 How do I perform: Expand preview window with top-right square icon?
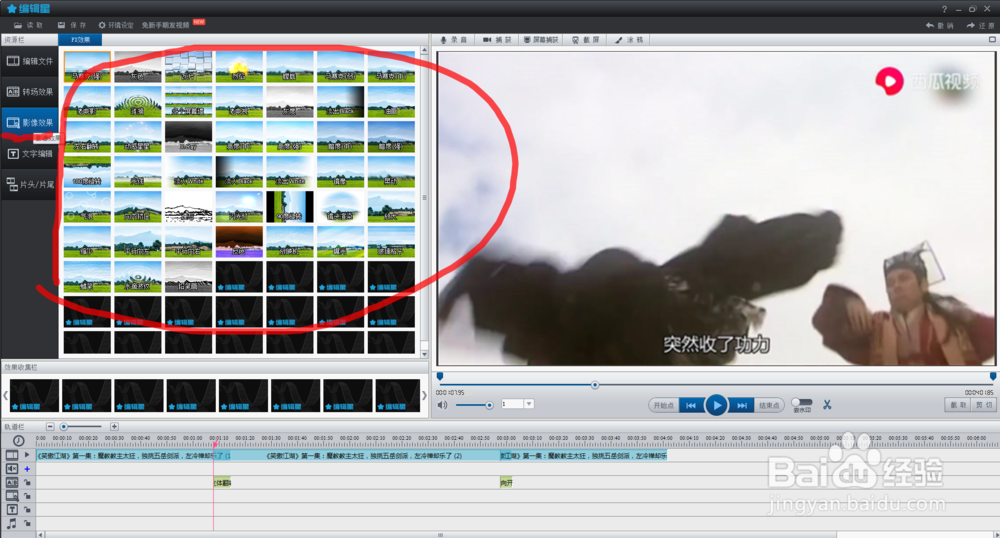[992, 40]
